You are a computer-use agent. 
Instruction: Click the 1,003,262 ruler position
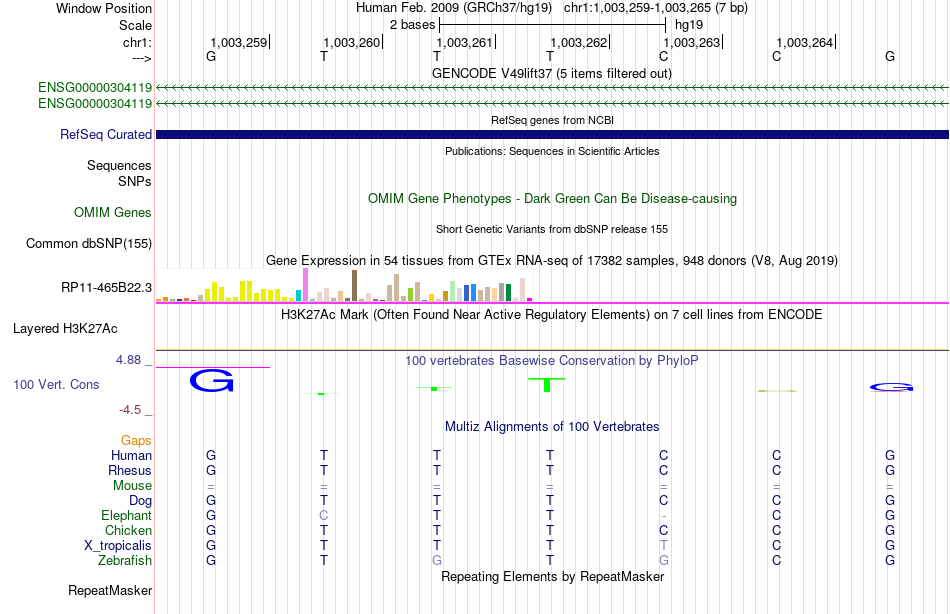coord(579,42)
